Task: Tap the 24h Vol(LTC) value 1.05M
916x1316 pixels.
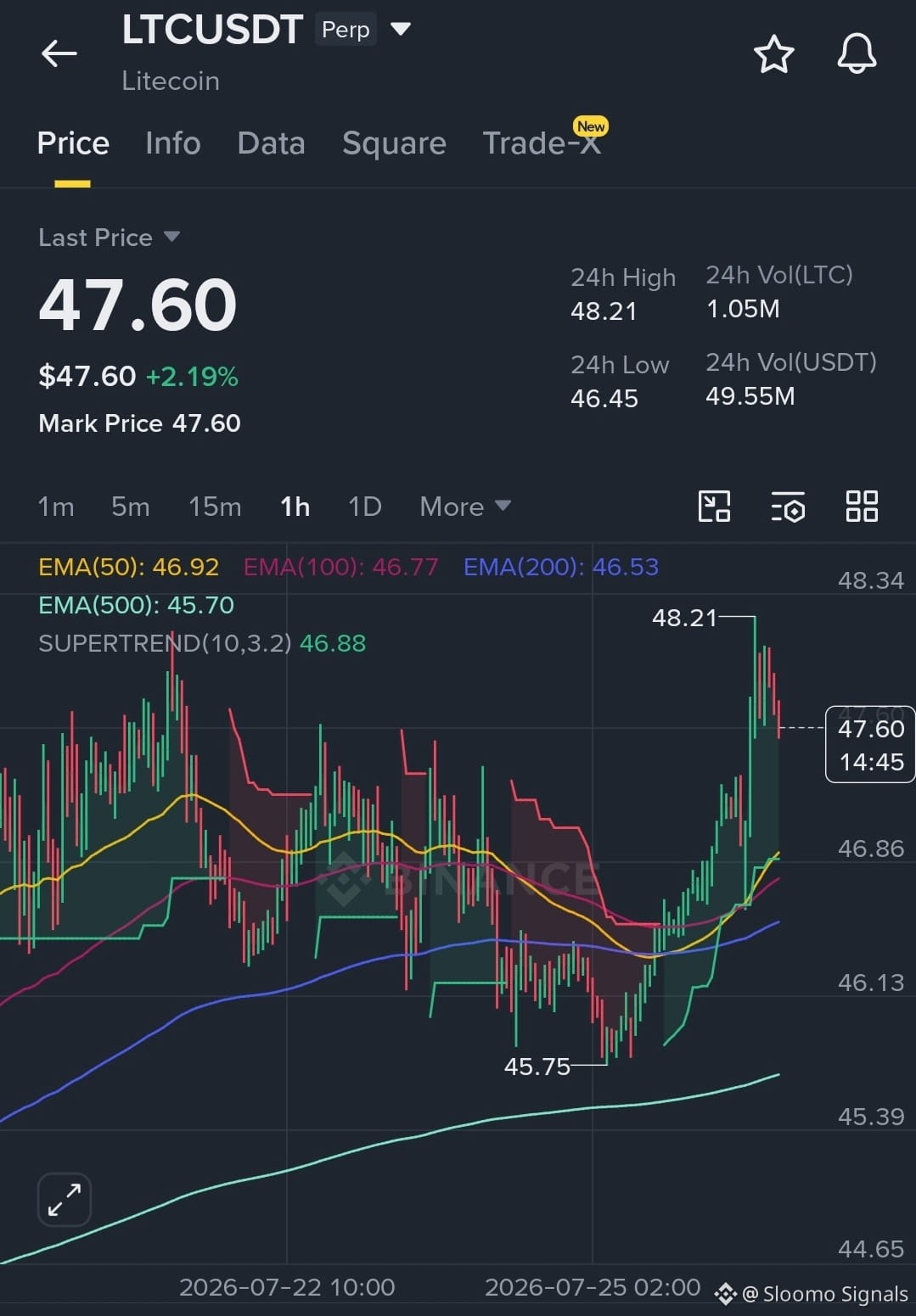Action: click(x=743, y=309)
